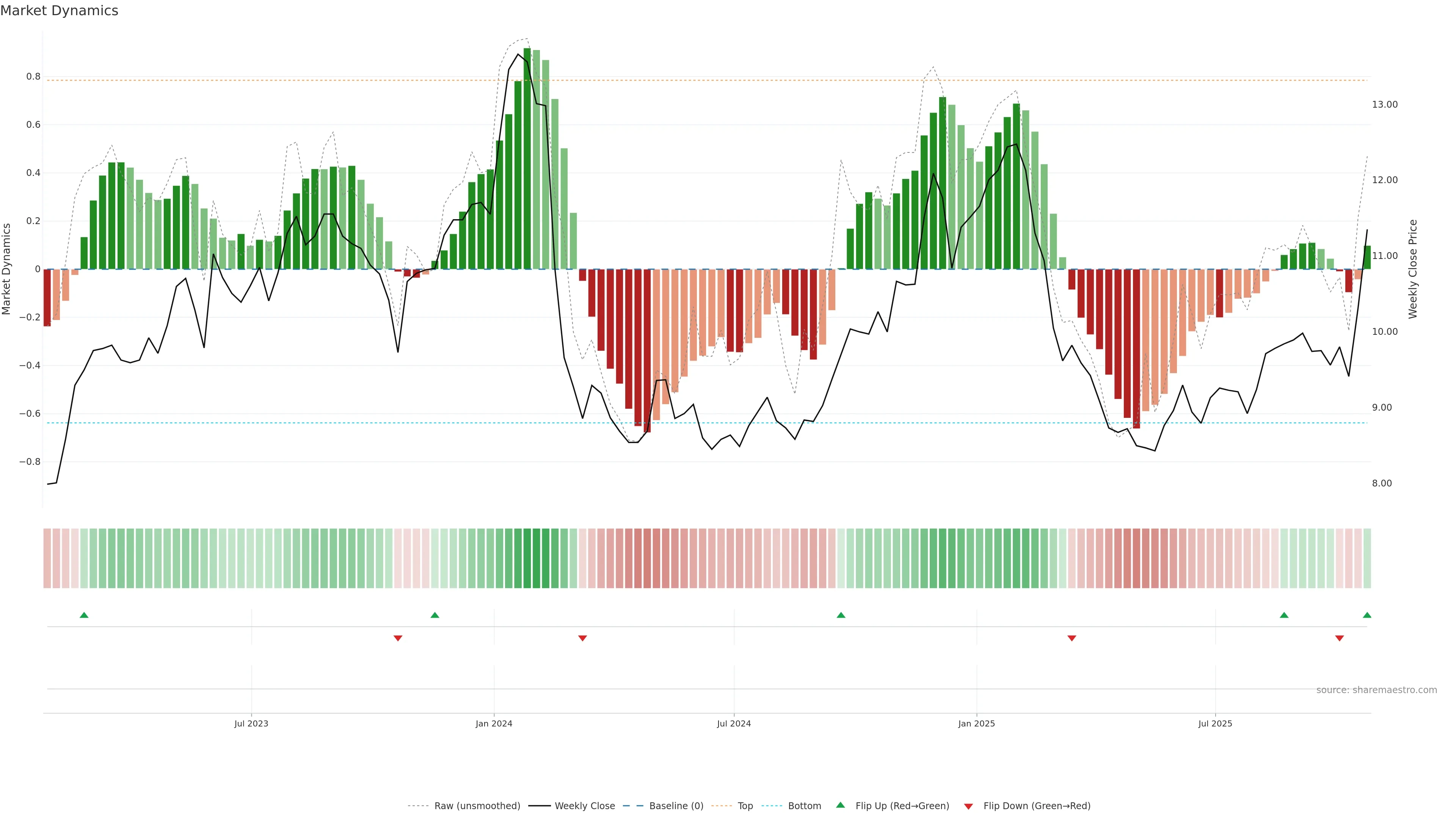Click the last green flip-up triangle at far right

pos(1367,615)
